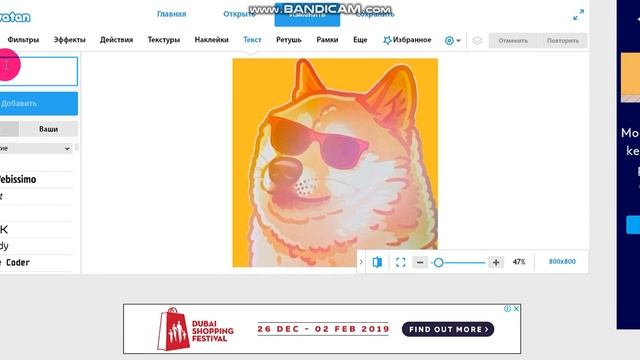Toggle before/after compare icon
The height and width of the screenshot is (360, 640).
[377, 262]
